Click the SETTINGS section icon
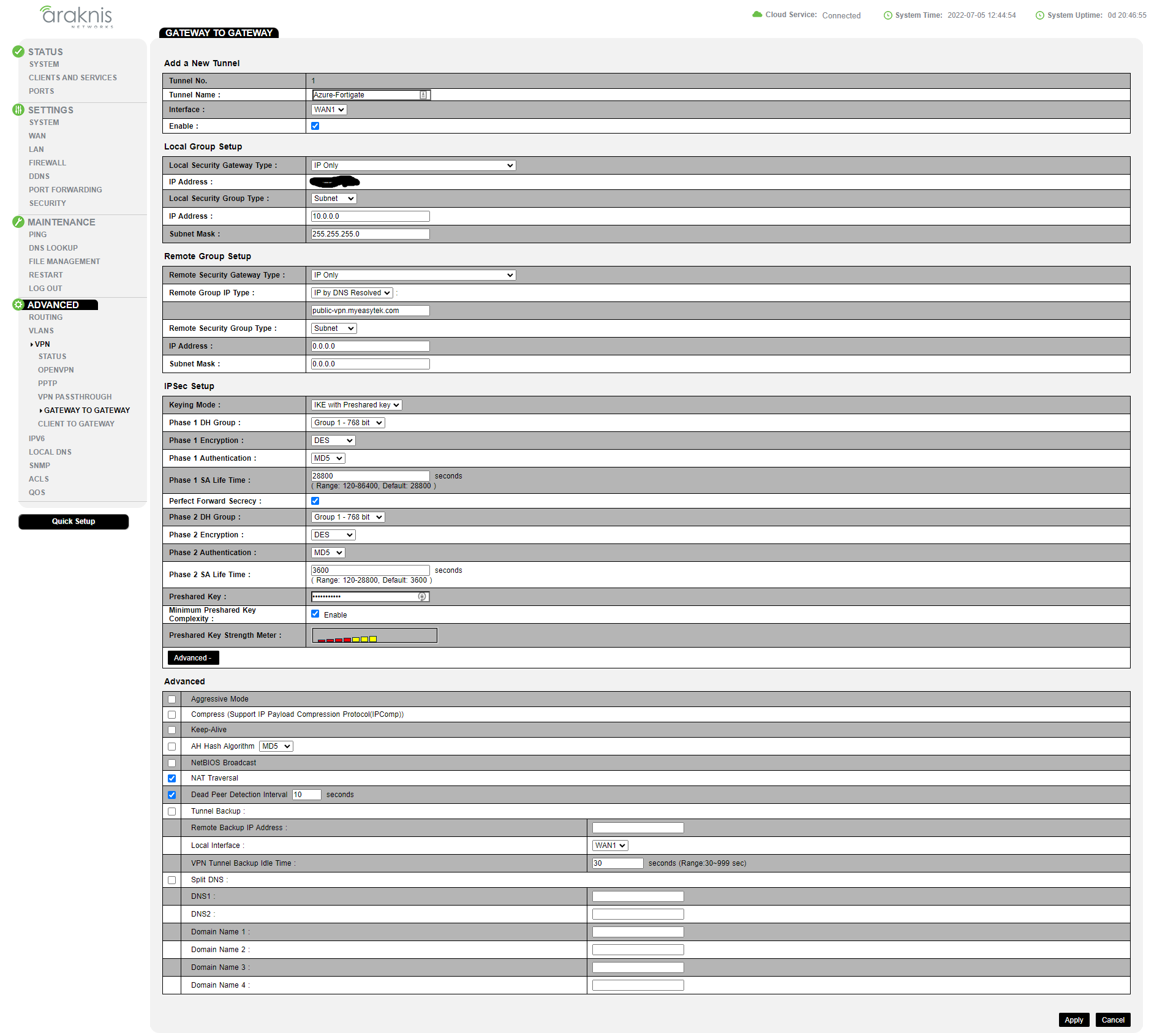This screenshot has height=1033, width=1176. point(18,110)
